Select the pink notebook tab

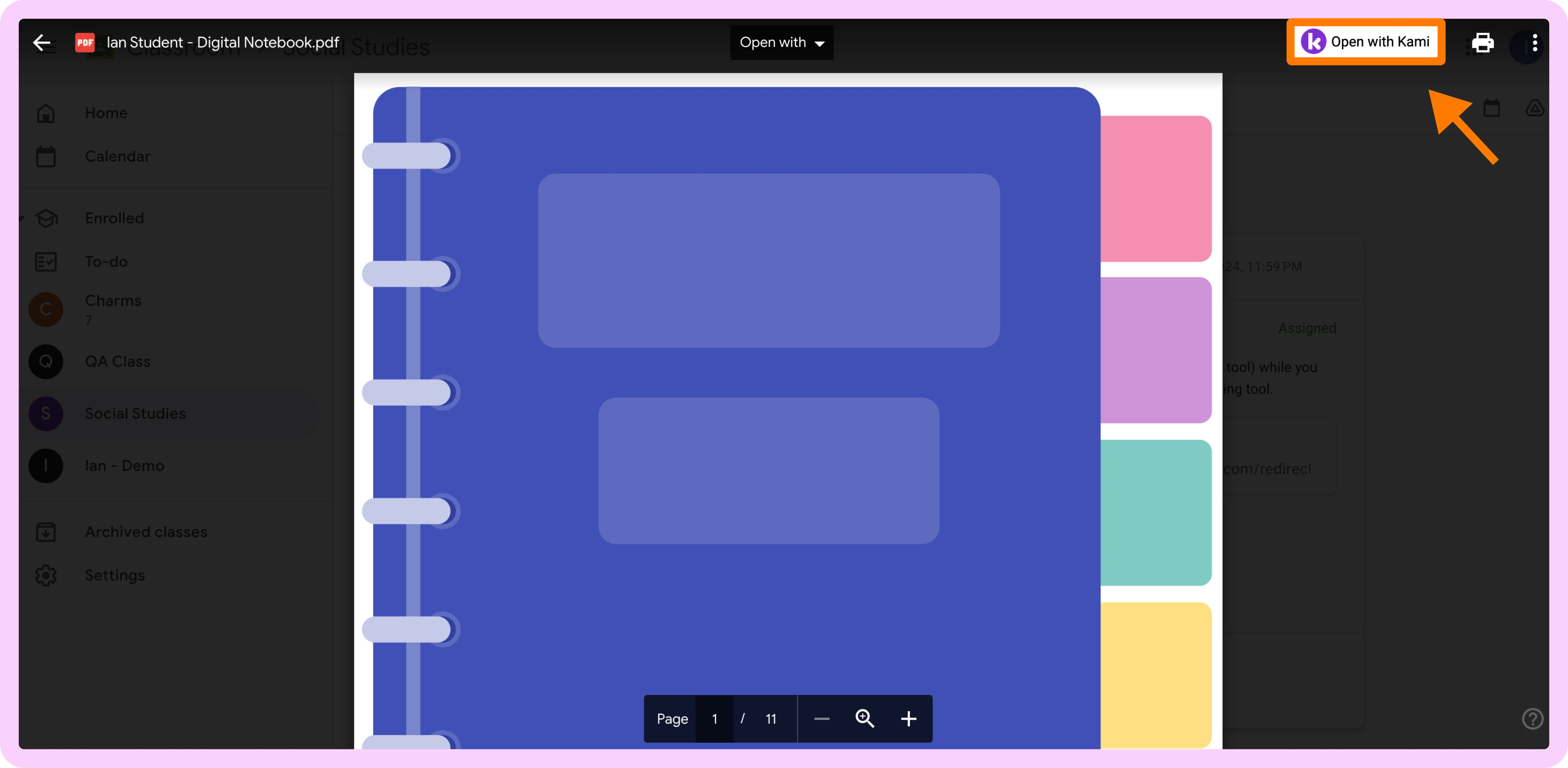pos(1155,189)
